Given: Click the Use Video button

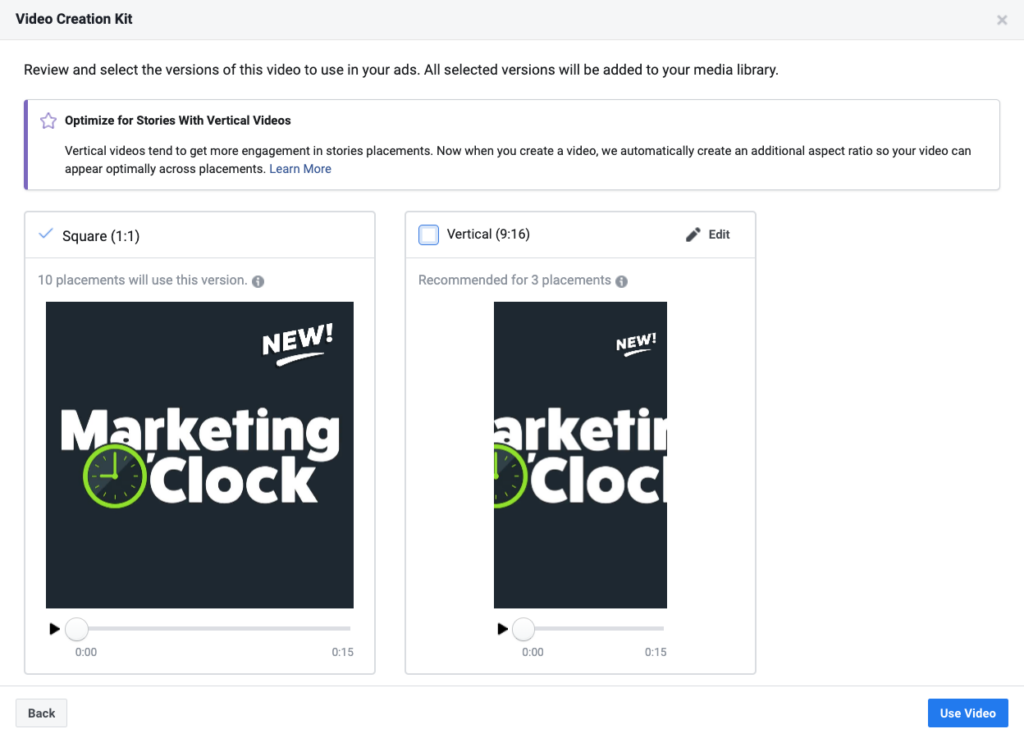Looking at the screenshot, I should pos(968,713).
